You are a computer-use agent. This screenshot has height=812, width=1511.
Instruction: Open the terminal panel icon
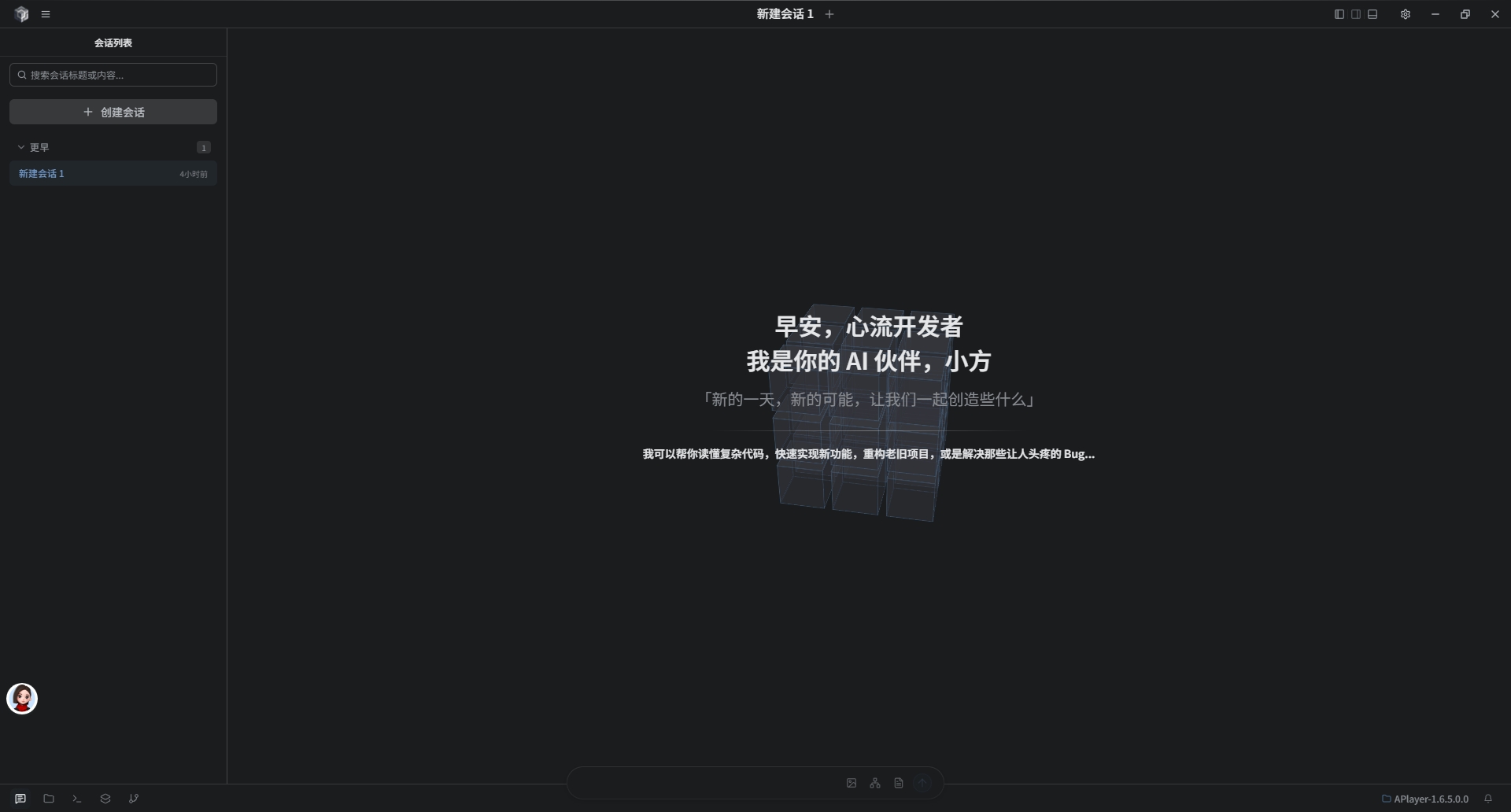76,799
